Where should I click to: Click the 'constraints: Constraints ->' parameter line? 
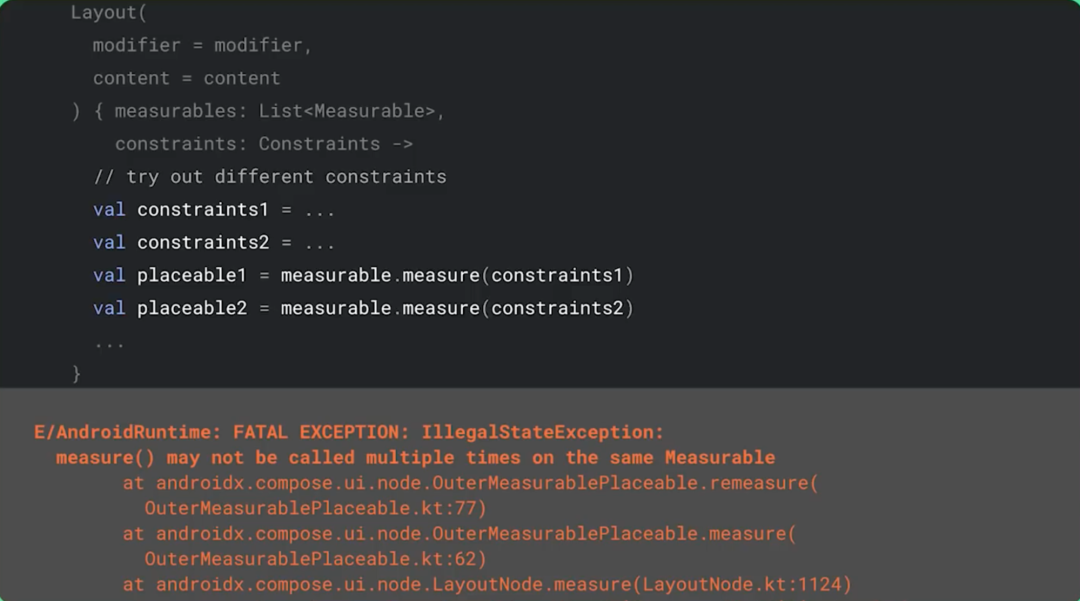263,144
